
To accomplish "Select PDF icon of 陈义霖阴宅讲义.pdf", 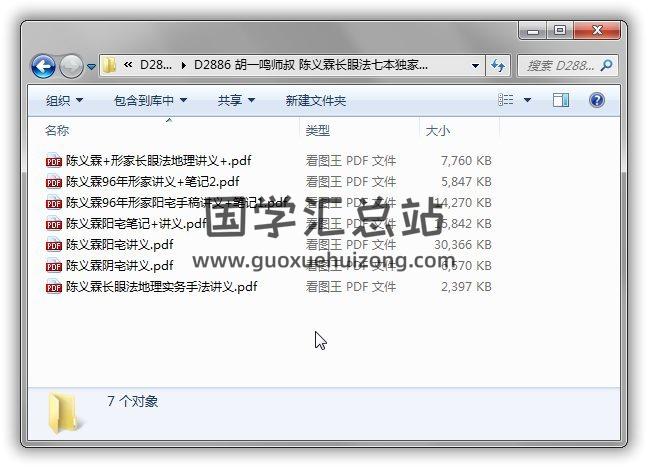I will [54, 266].
